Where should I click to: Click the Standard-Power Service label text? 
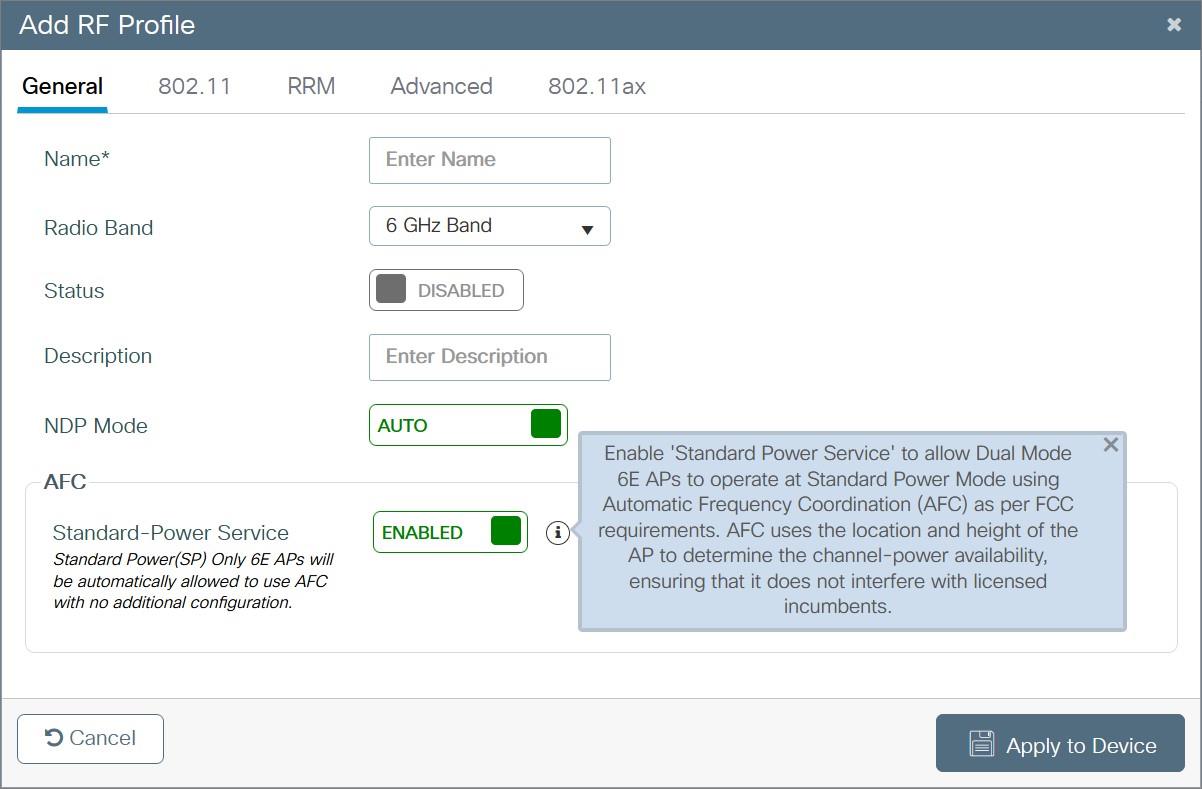pos(170,533)
